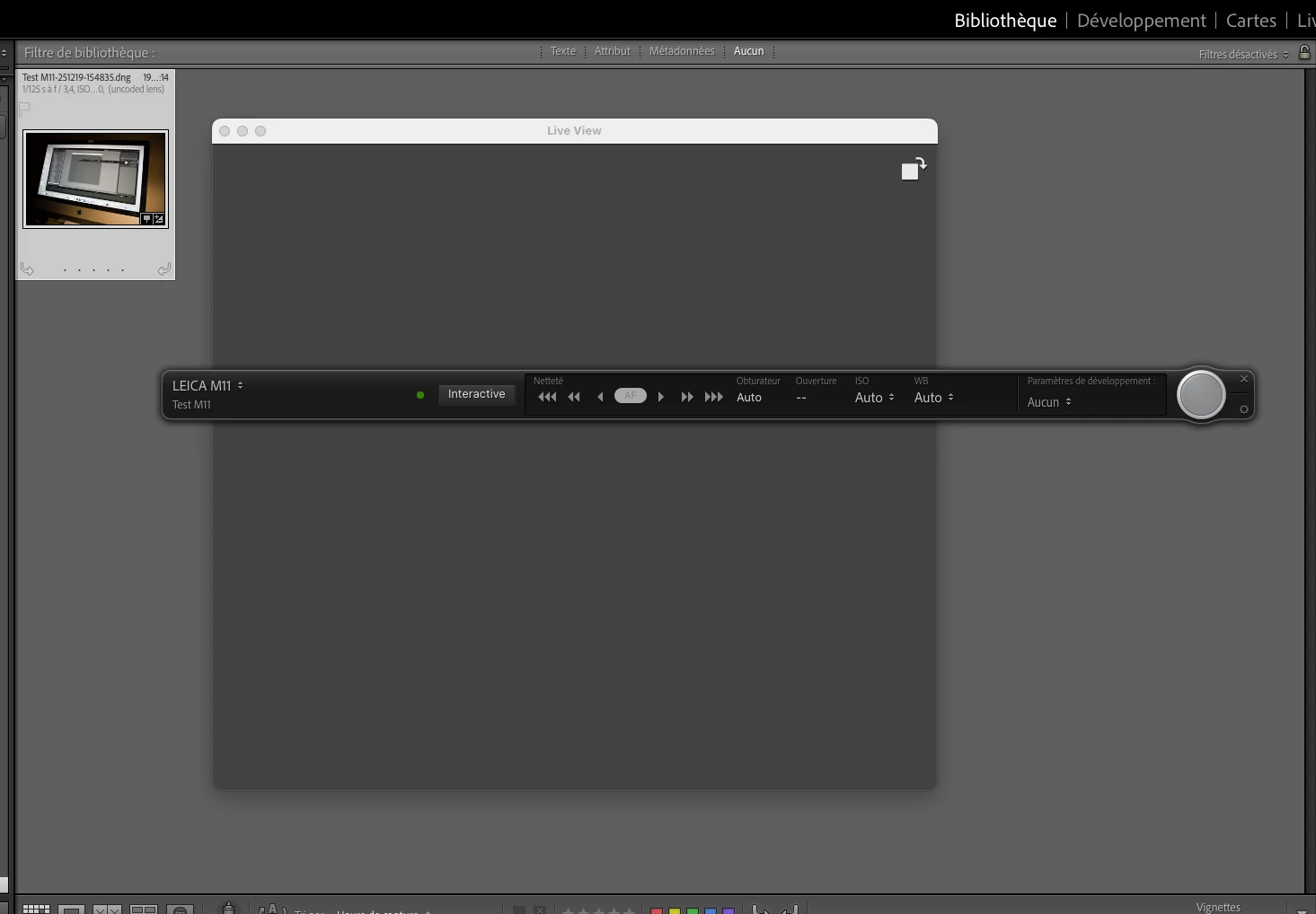Screen dimensions: 1316x914
Task: Toggle the Interactive live view button
Action: click(477, 394)
